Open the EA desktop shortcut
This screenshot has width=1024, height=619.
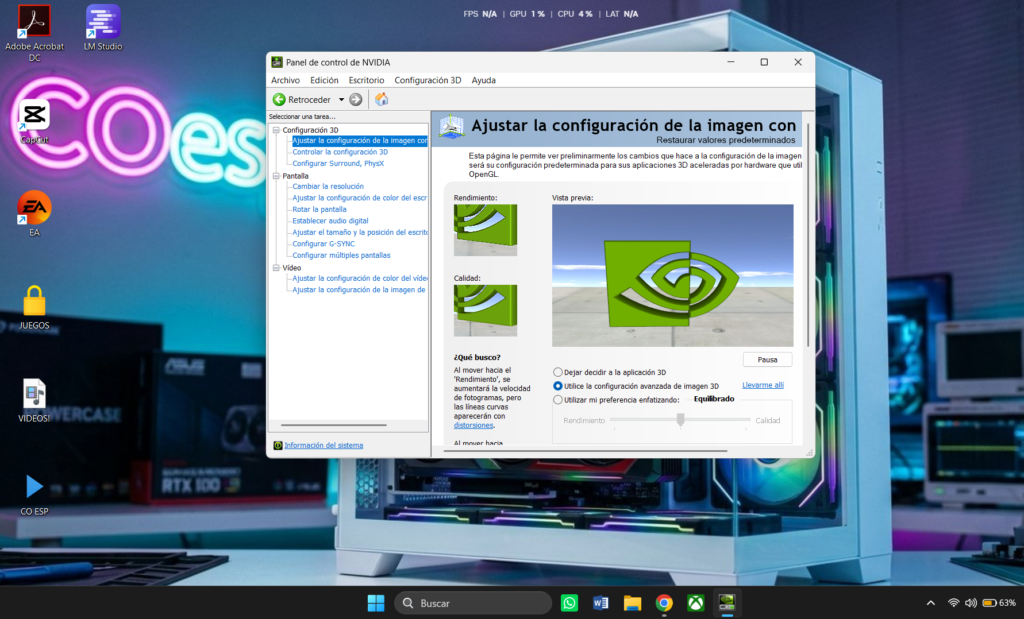(34, 214)
